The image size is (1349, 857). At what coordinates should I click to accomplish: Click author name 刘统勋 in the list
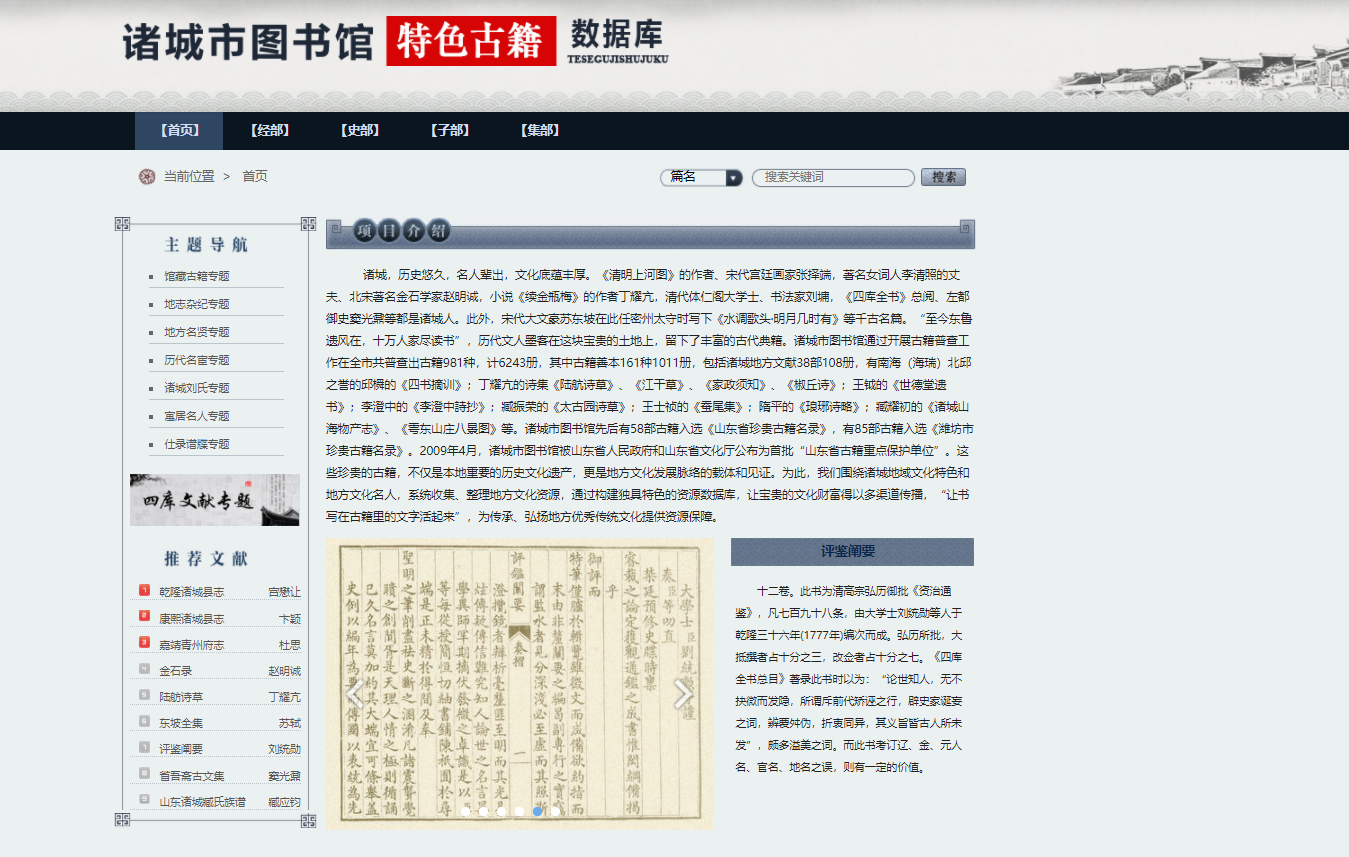[x=284, y=749]
